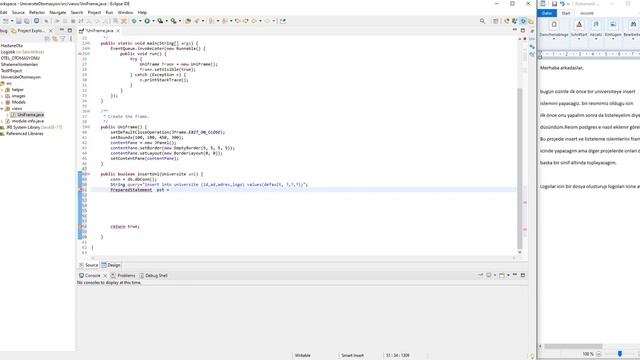The height and width of the screenshot is (360, 640).
Task: Click the filter funnel icon in Project Explorer
Action: (x=62, y=38)
